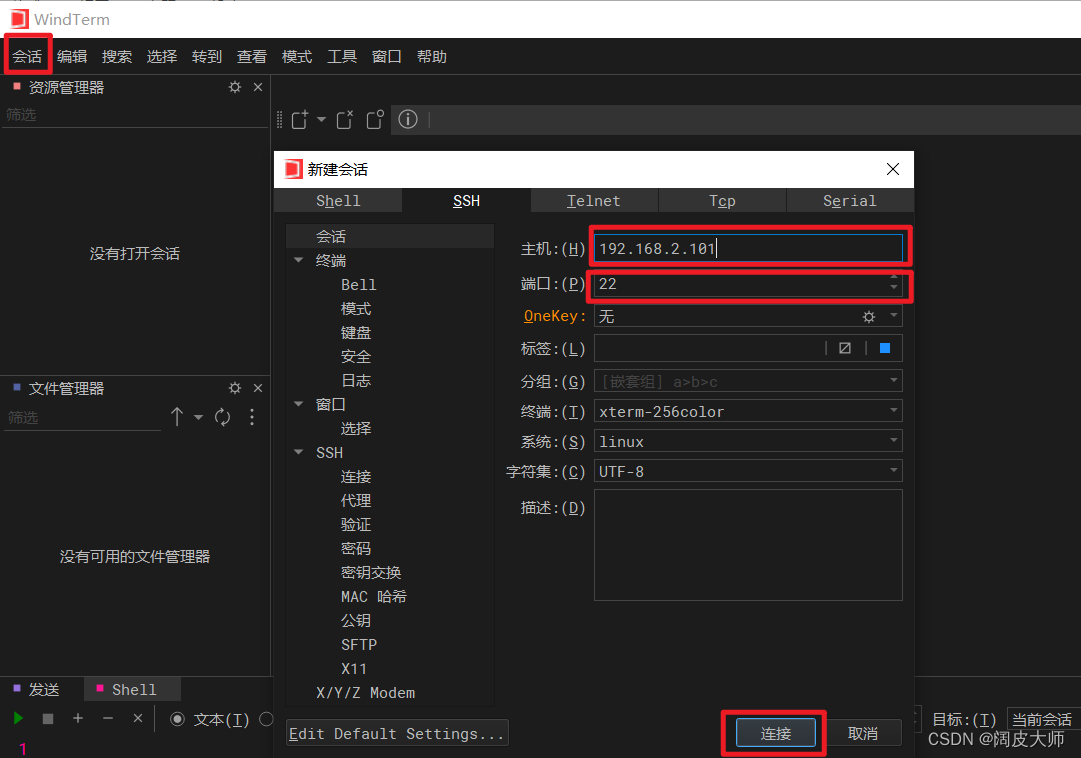Select Bell in the settings tree
This screenshot has height=758, width=1081.
[358, 285]
